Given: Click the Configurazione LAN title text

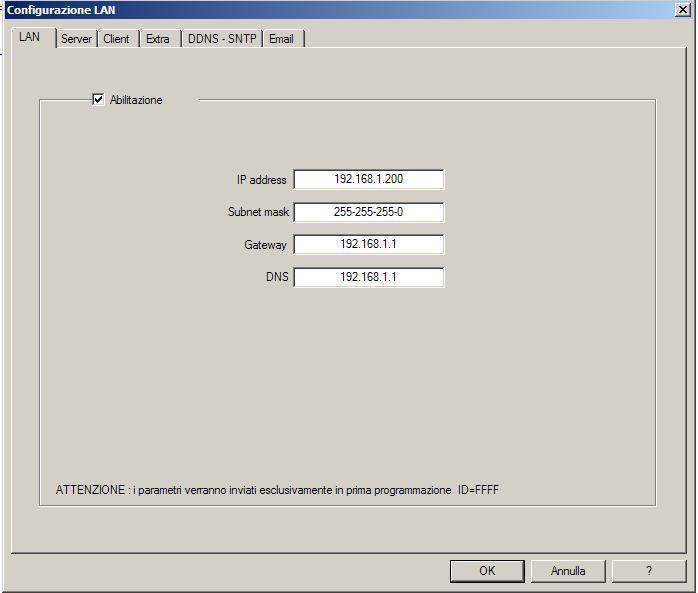Looking at the screenshot, I should point(61,10).
